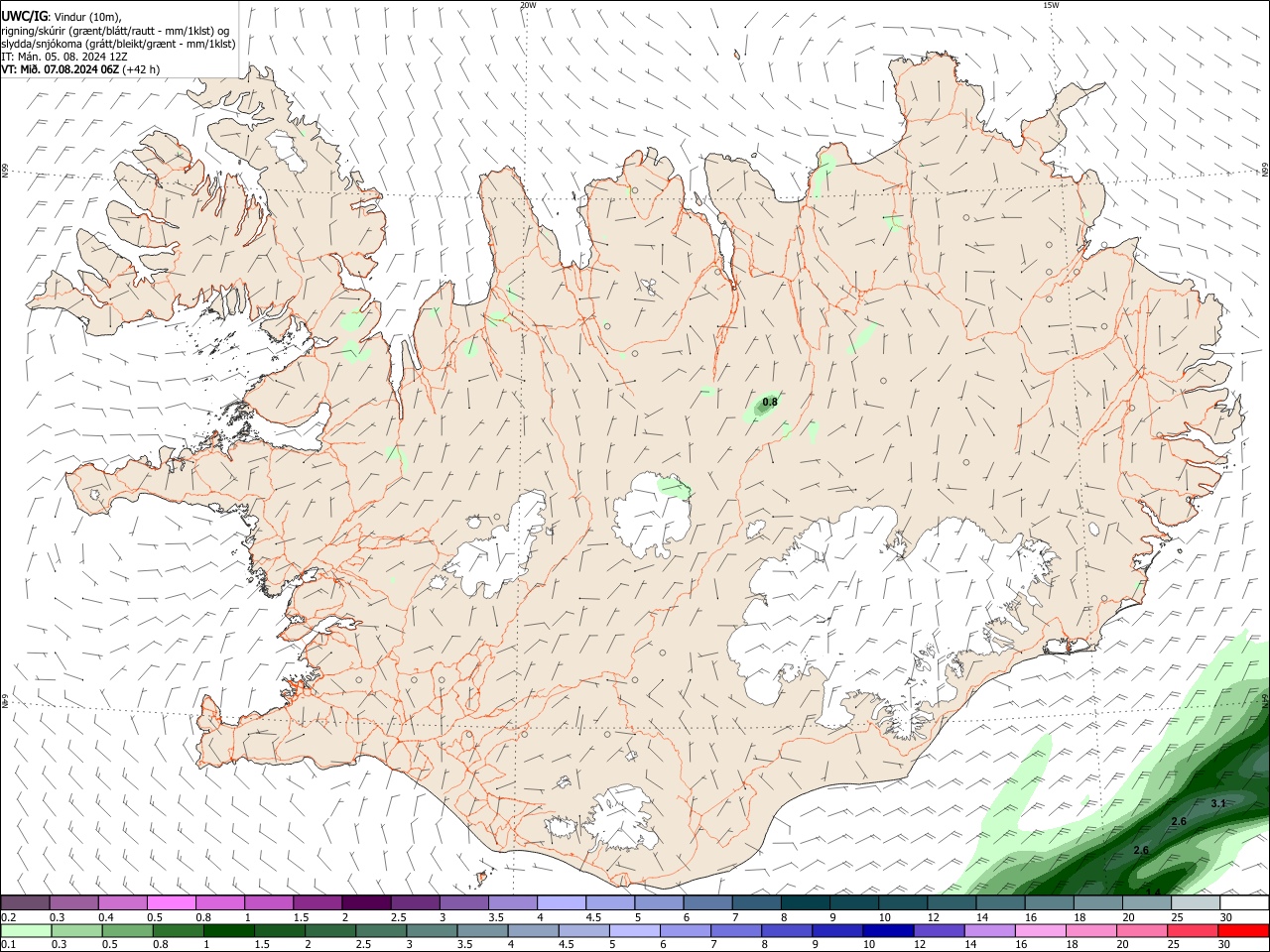Pick the orchid 0.8 snow swatch
Viewport: 1270px width, 952px height.
coord(219,902)
